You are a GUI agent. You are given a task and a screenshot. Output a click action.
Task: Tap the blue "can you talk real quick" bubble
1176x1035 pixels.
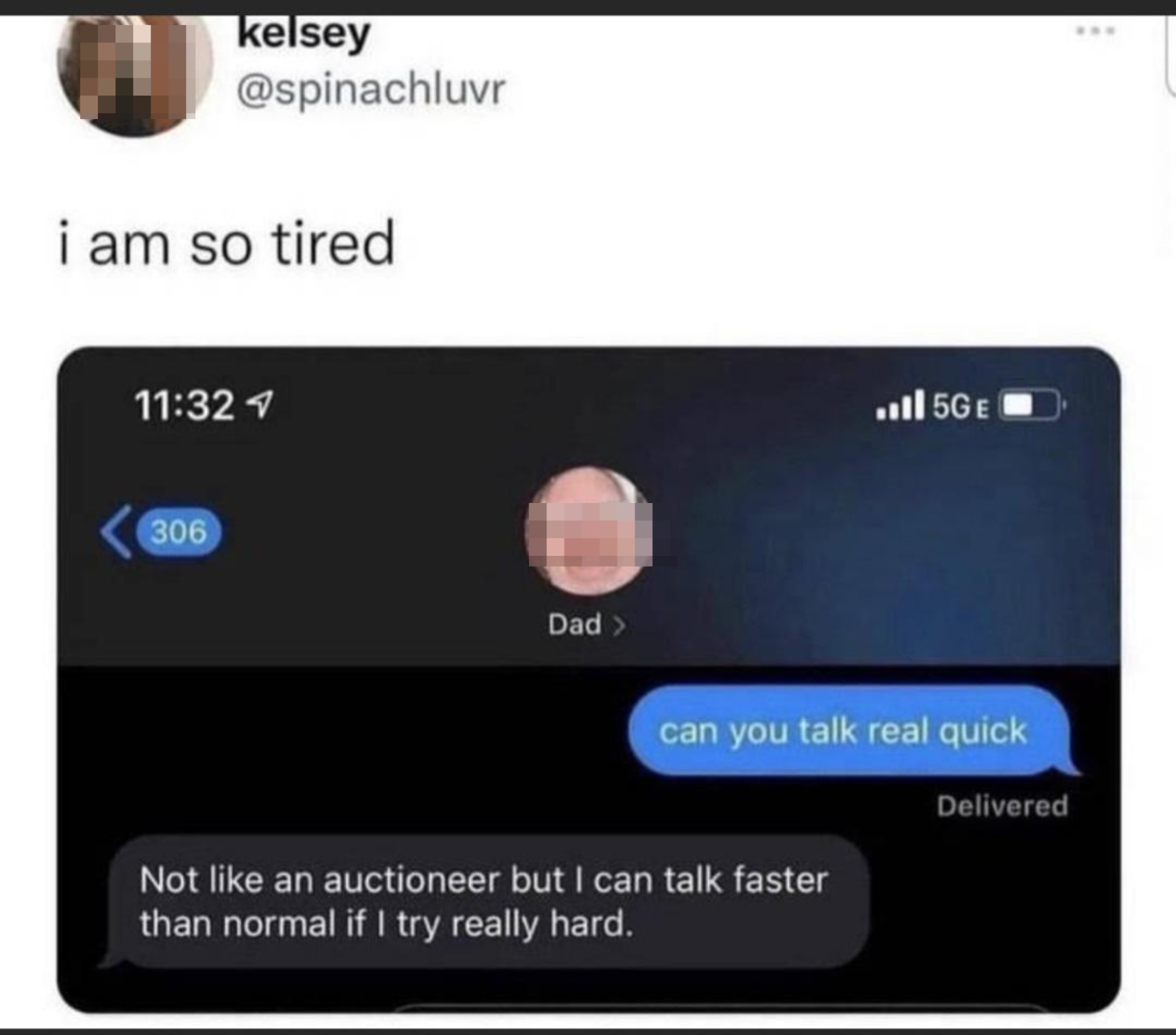[x=849, y=731]
